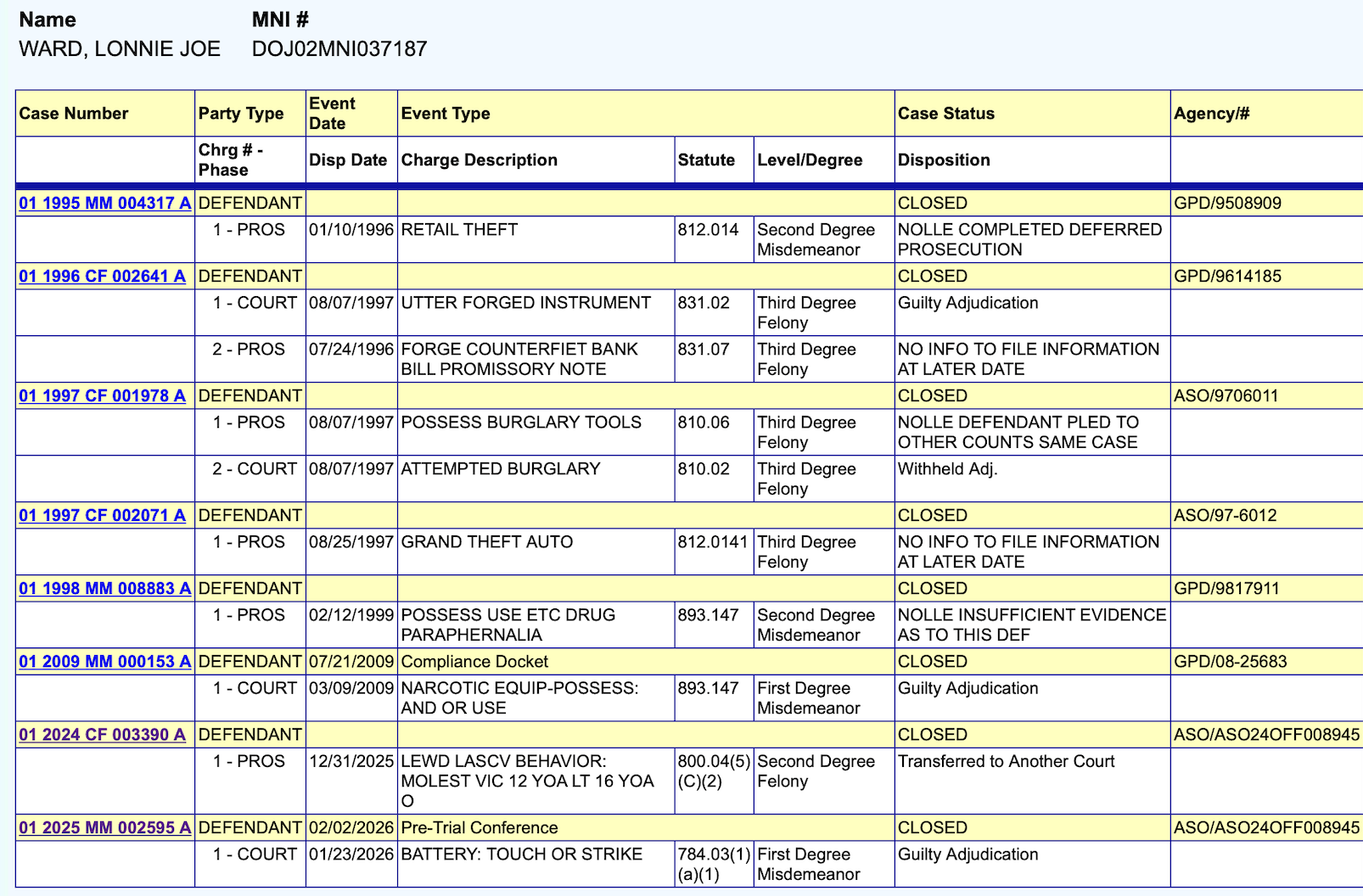Click the Party Type column header

point(241,114)
